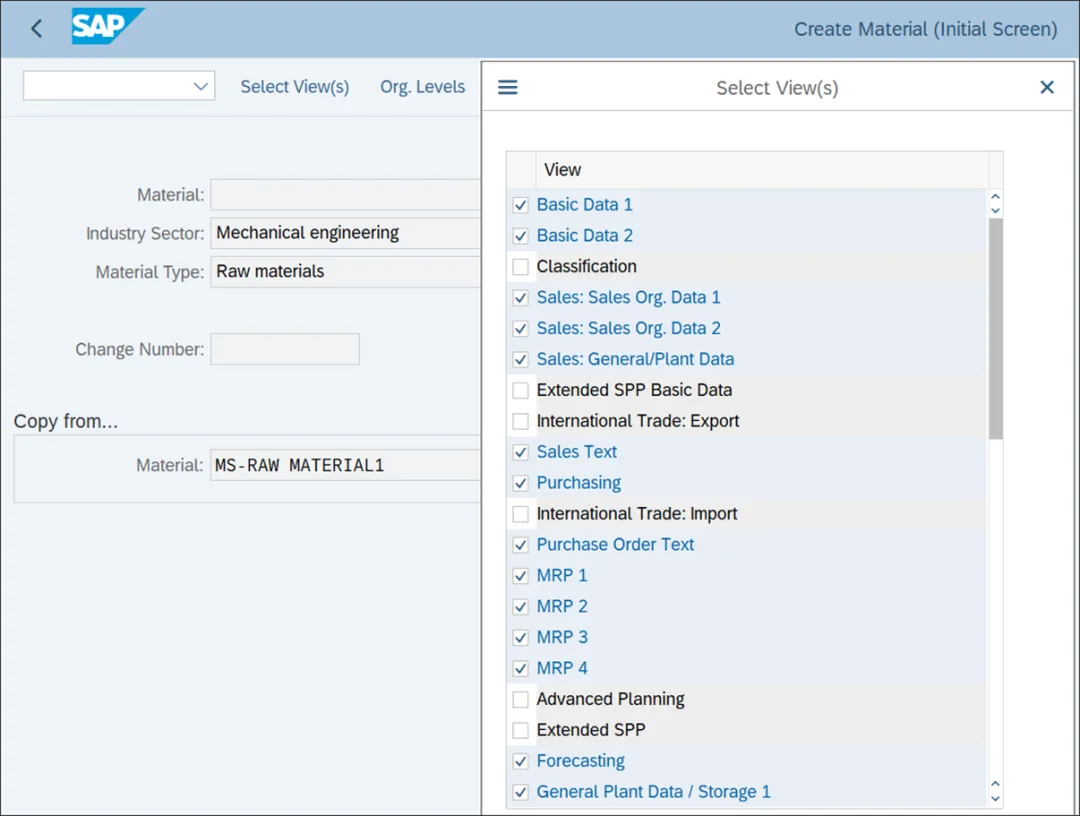Click the Change Number input field
The height and width of the screenshot is (816, 1080).
coord(285,349)
